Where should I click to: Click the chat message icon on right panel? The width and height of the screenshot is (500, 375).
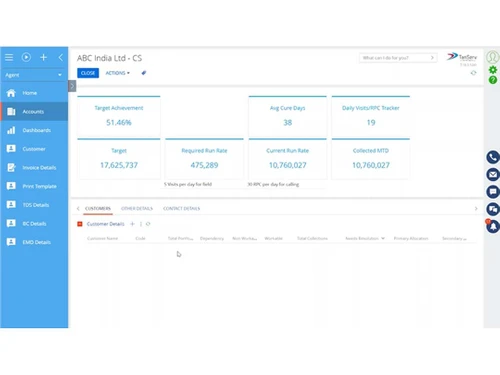tap(493, 192)
